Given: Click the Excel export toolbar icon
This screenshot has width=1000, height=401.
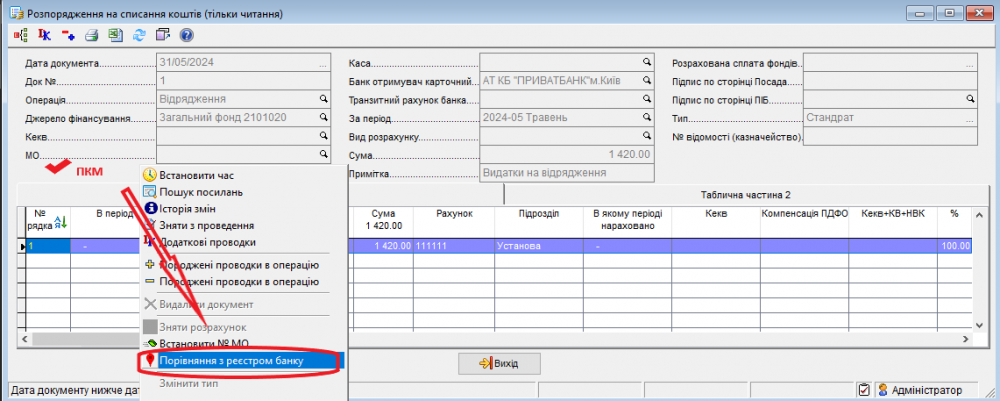Looking at the screenshot, I should pyautogui.click(x=115, y=35).
